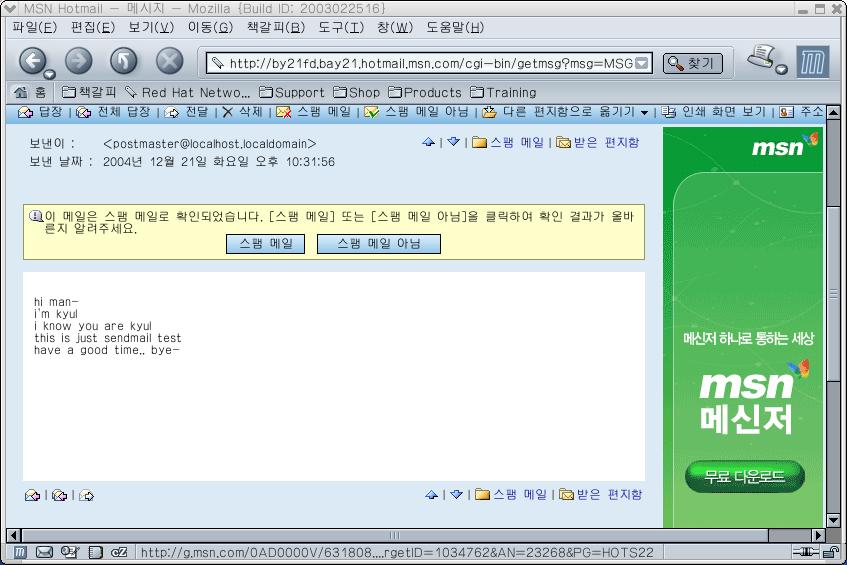Confirm junk with yellow box 스팸 메일 button
The image size is (847, 565).
click(x=265, y=244)
